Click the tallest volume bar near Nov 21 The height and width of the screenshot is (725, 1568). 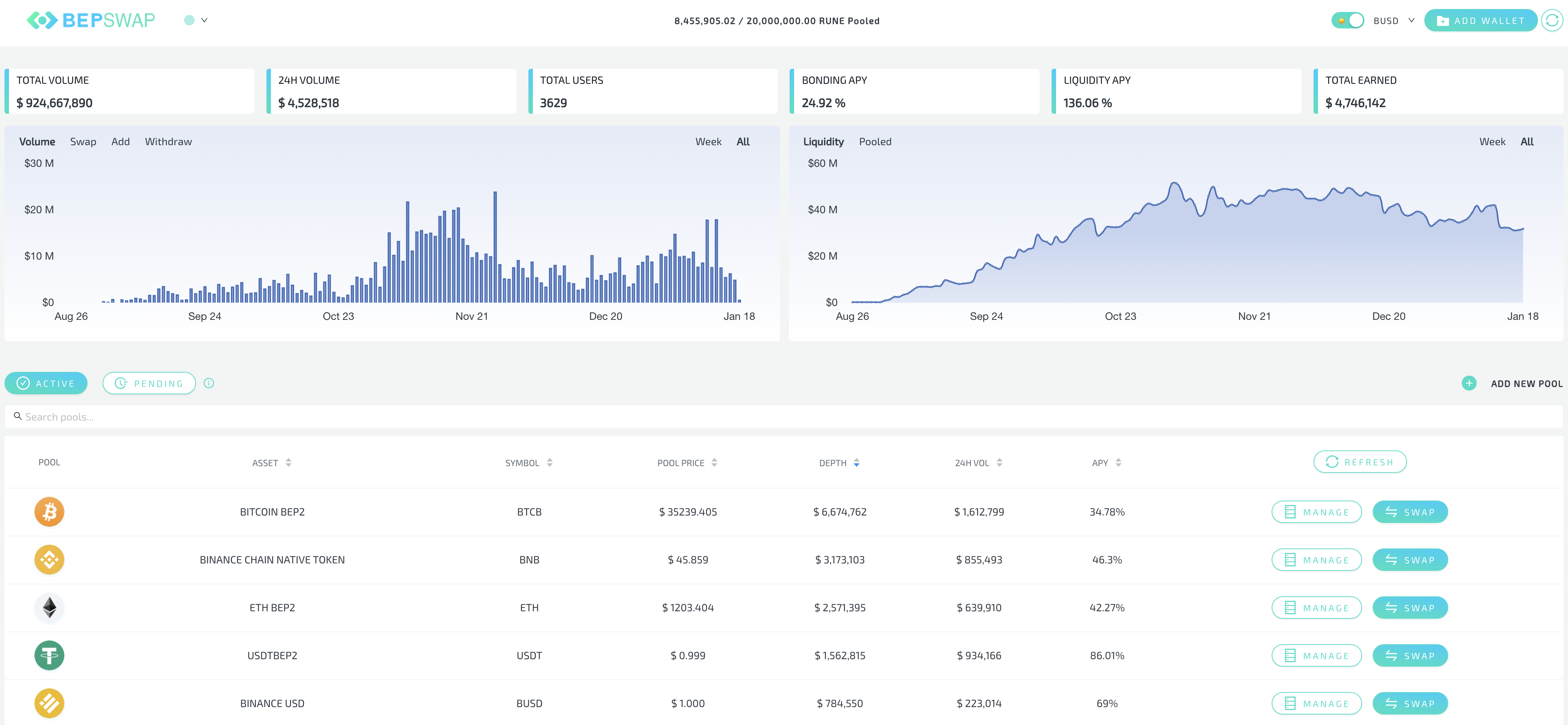coord(495,247)
